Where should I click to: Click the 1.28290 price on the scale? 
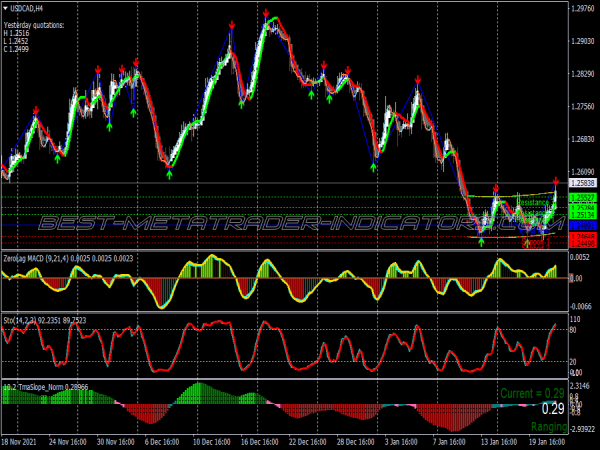click(583, 73)
